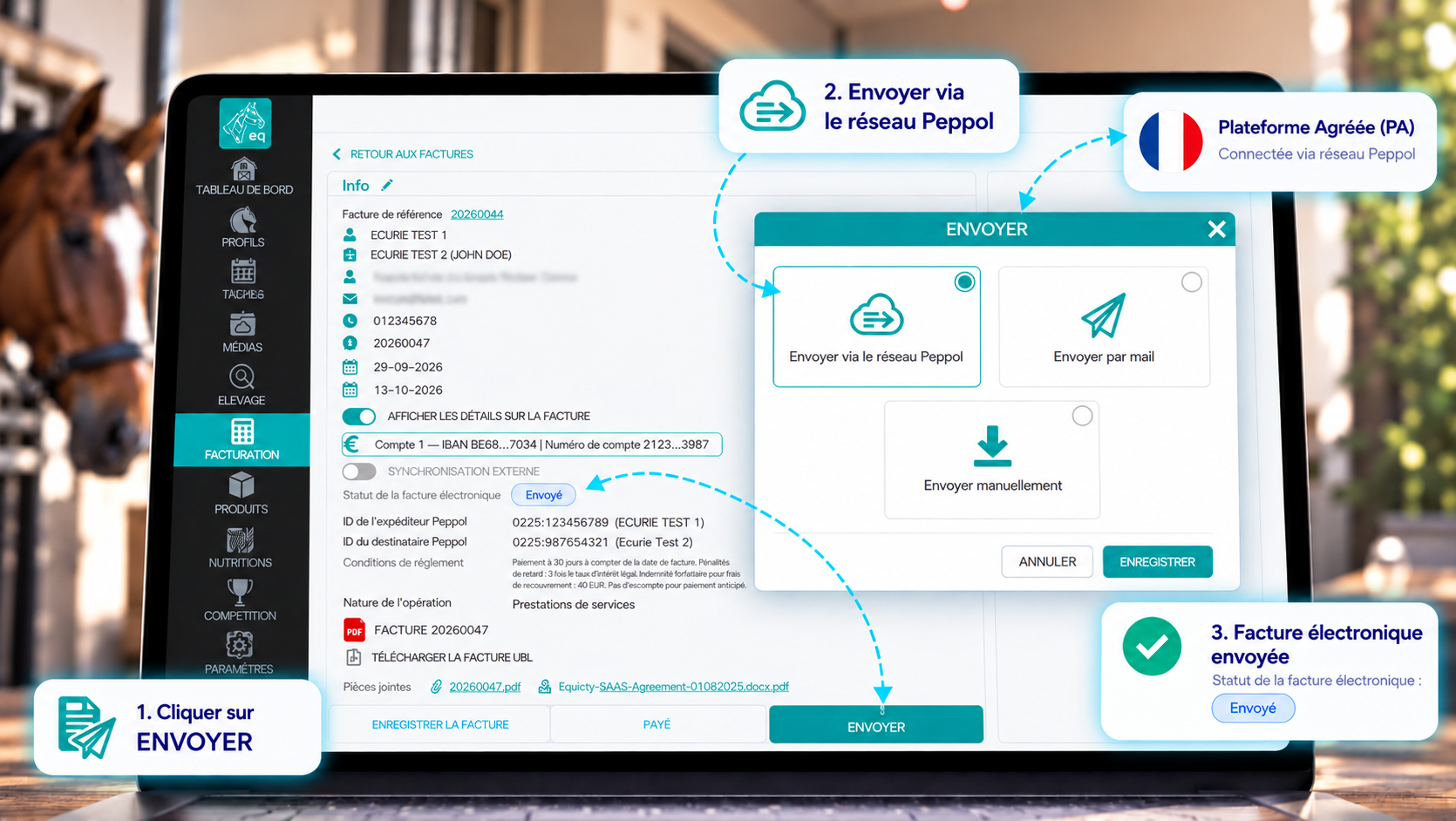Click the Payé button
Viewport: 1456px width, 821px height.
tap(657, 724)
